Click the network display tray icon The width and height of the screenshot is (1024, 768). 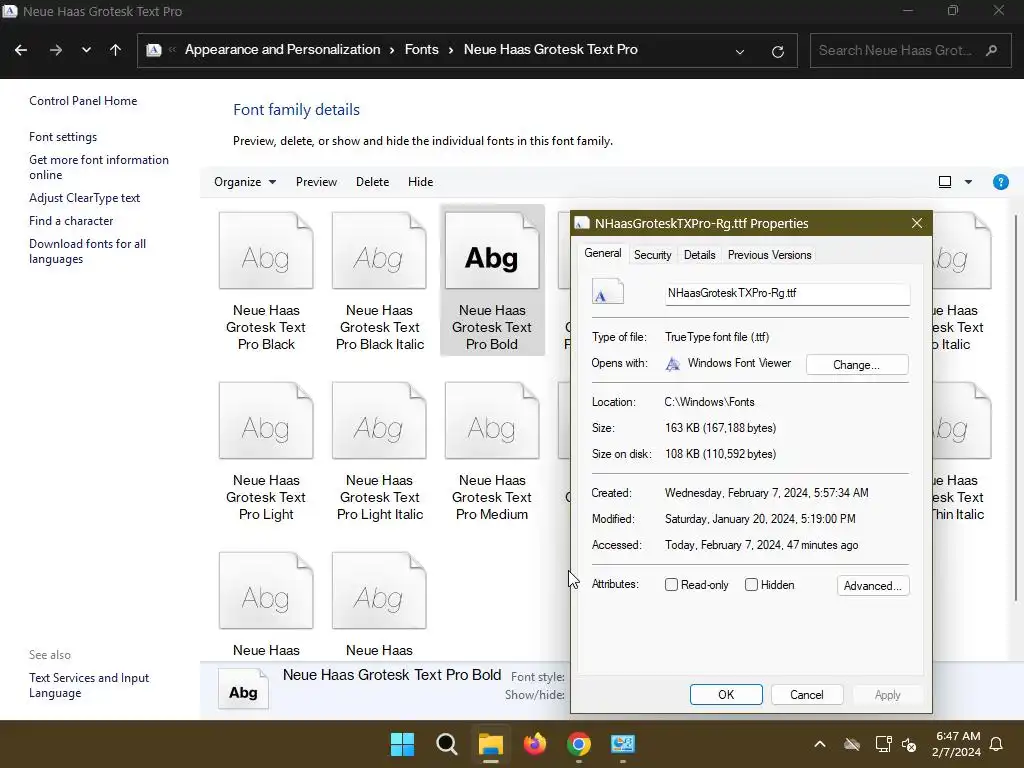[883, 744]
